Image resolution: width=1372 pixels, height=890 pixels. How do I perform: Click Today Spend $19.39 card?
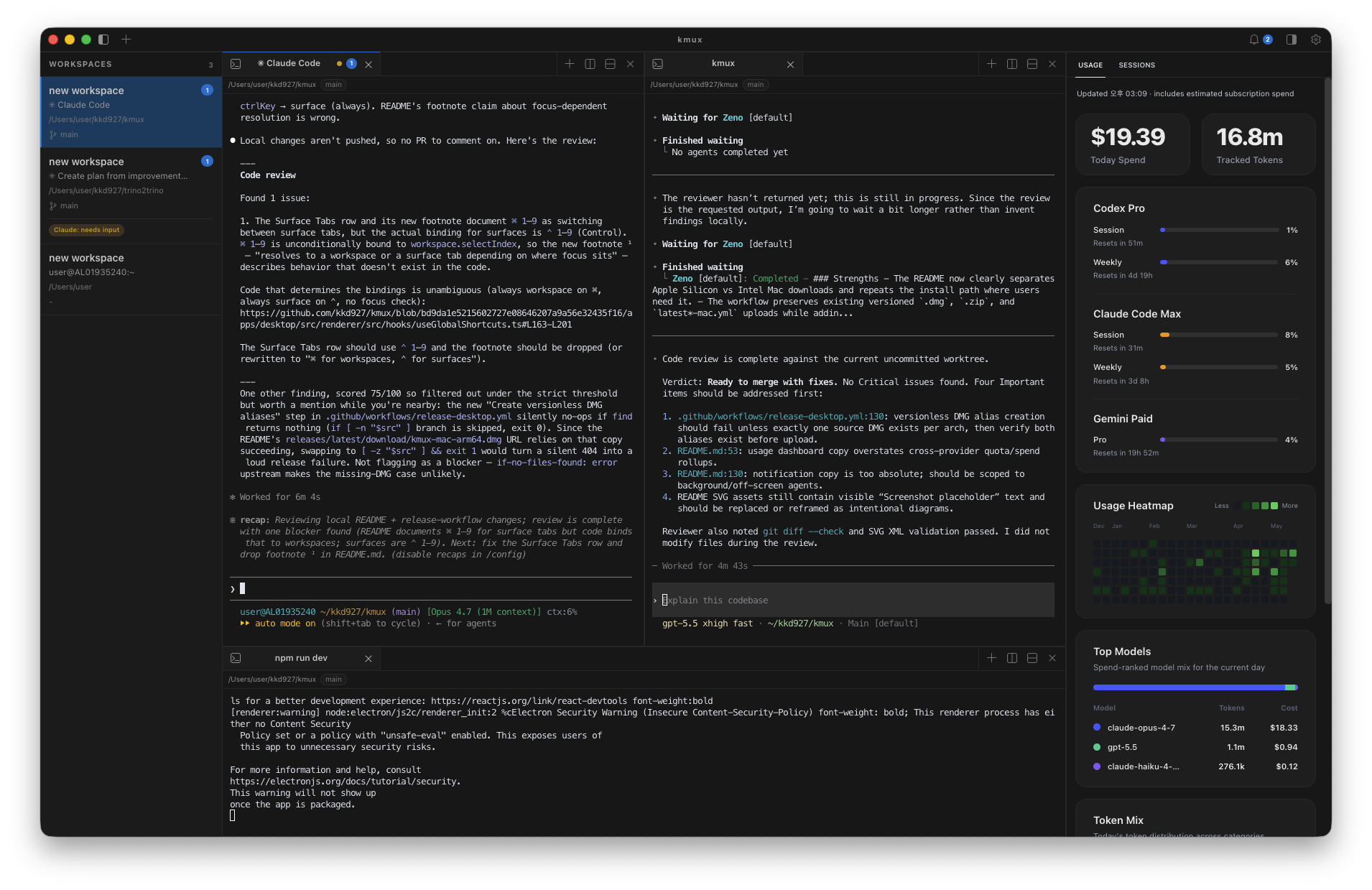click(x=1133, y=144)
